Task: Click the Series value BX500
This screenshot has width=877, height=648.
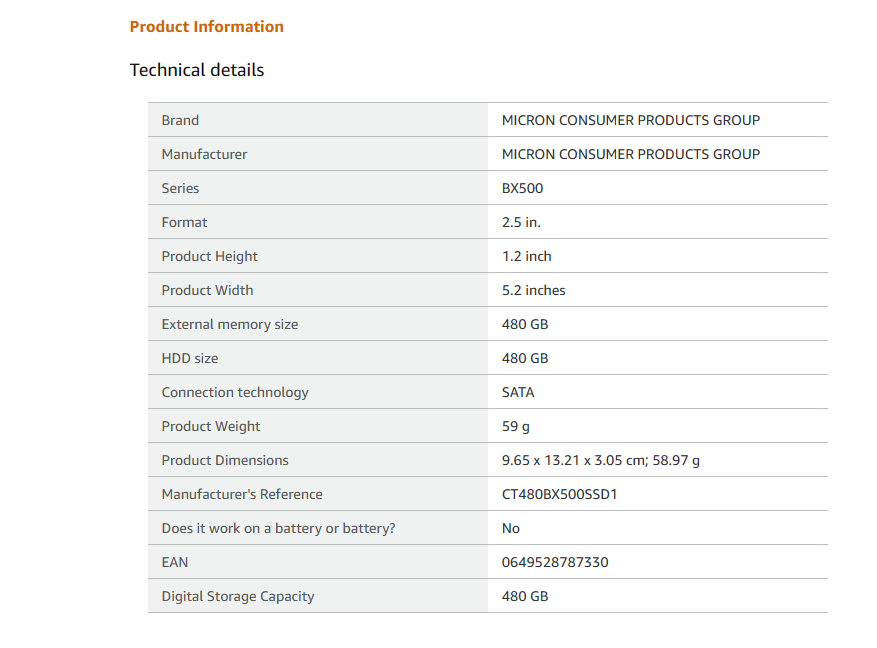Action: pyautogui.click(x=522, y=188)
